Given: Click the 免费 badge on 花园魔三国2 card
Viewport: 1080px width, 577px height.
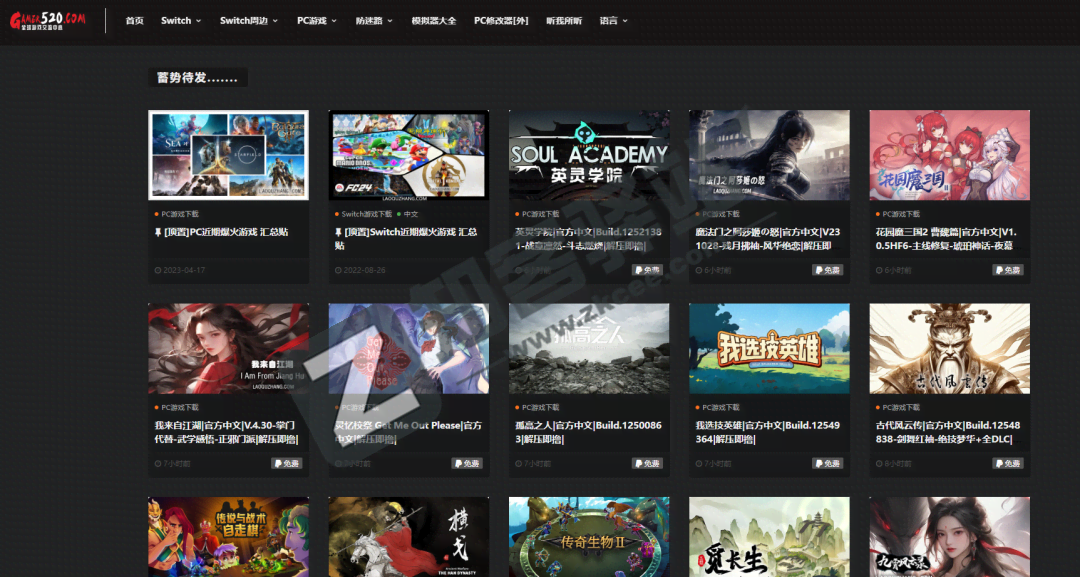Looking at the screenshot, I should click(1007, 270).
